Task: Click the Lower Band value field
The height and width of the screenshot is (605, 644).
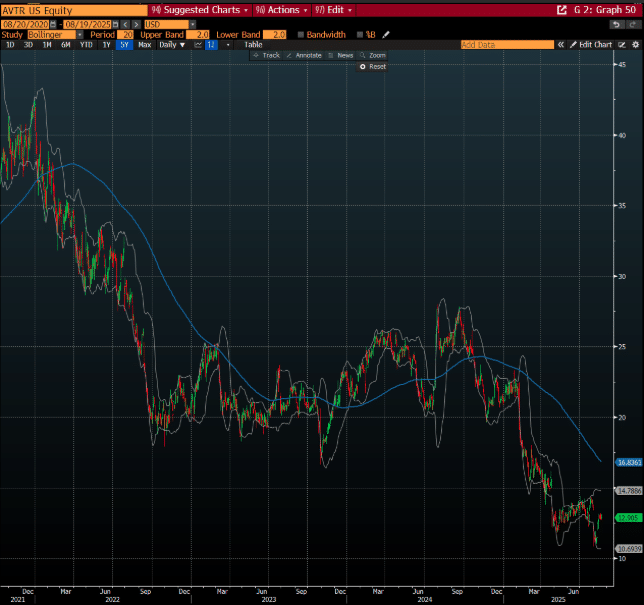Action: (x=274, y=35)
